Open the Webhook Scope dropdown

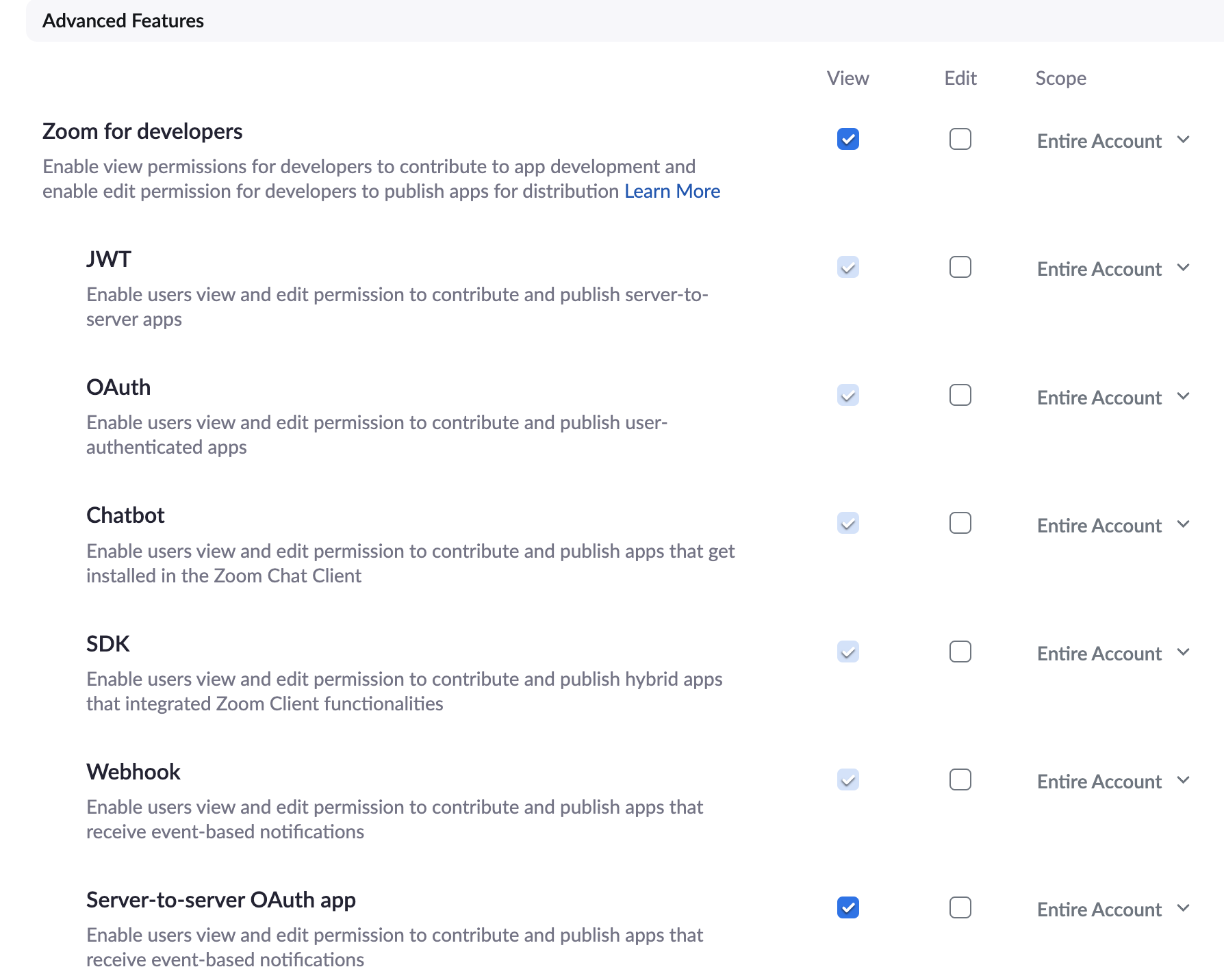(x=1114, y=781)
